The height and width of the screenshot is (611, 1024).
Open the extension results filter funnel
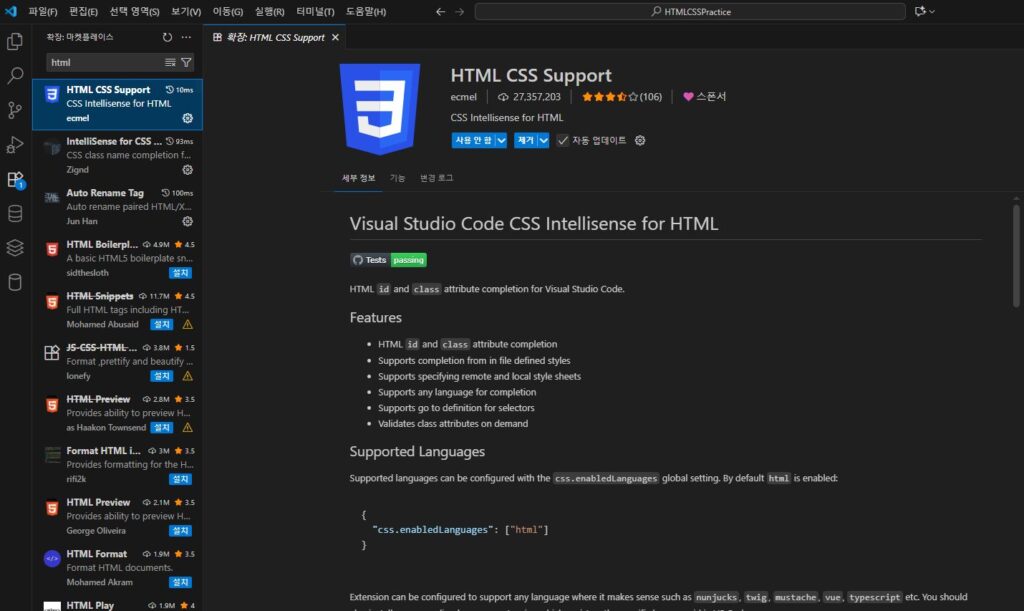185,62
